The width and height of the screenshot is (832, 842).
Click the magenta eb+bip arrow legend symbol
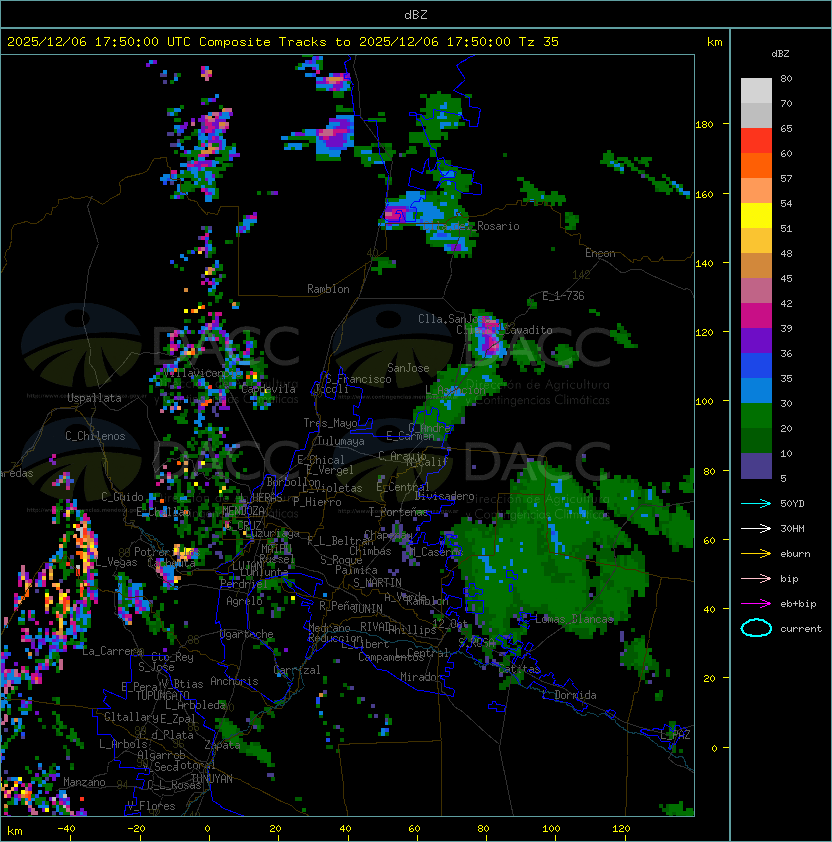coord(756,604)
